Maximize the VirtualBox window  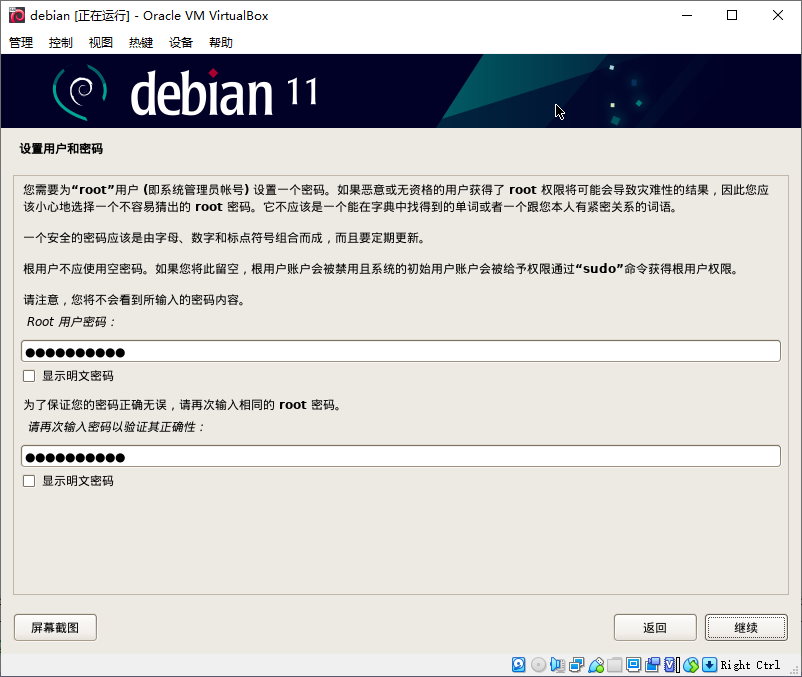[x=732, y=15]
